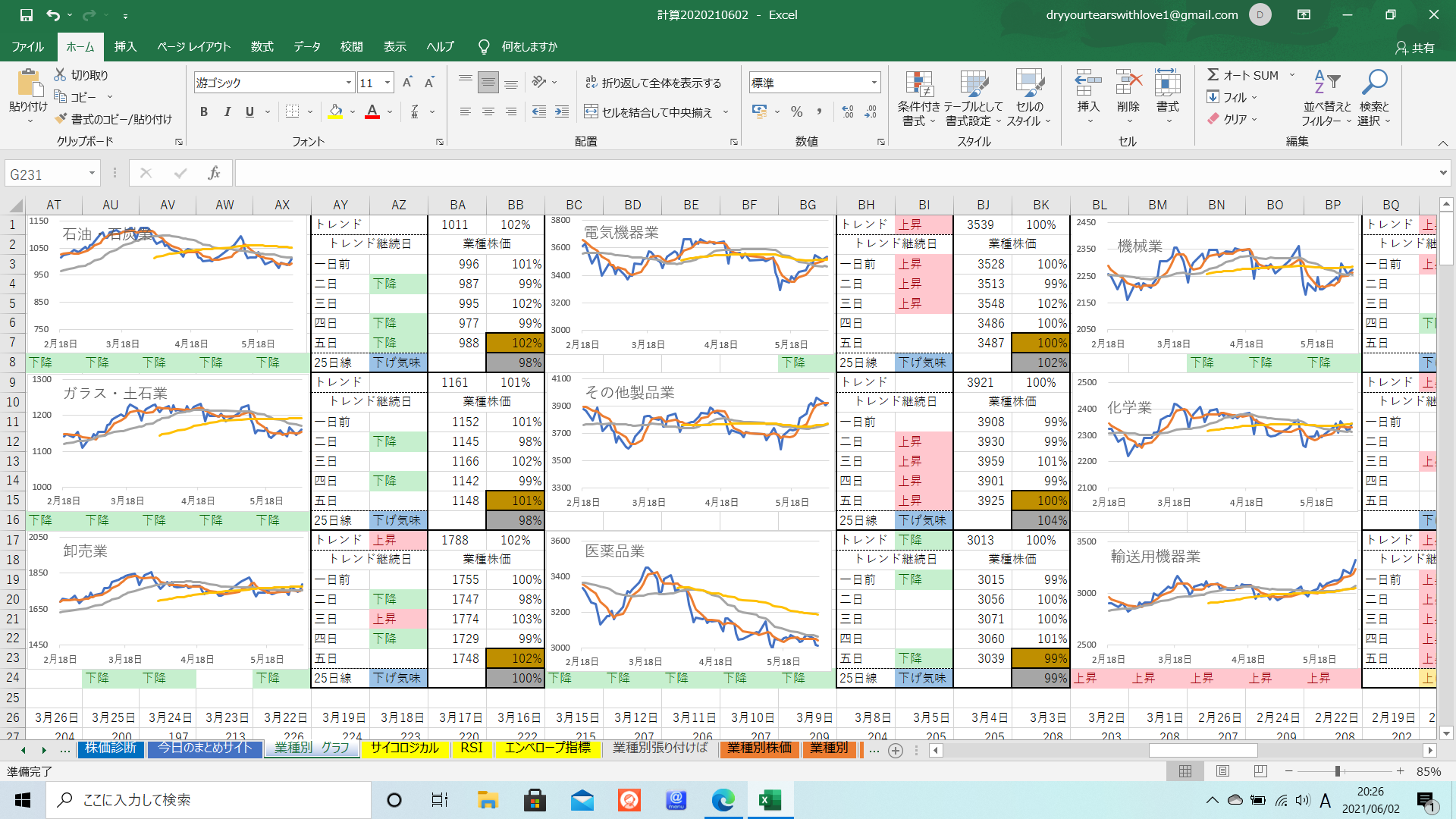
Task: Click the Format Painter brush icon
Action: pyautogui.click(x=61, y=119)
